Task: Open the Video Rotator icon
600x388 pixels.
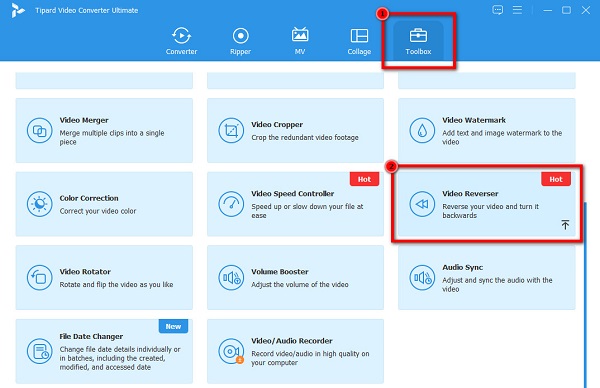Action: (39, 277)
